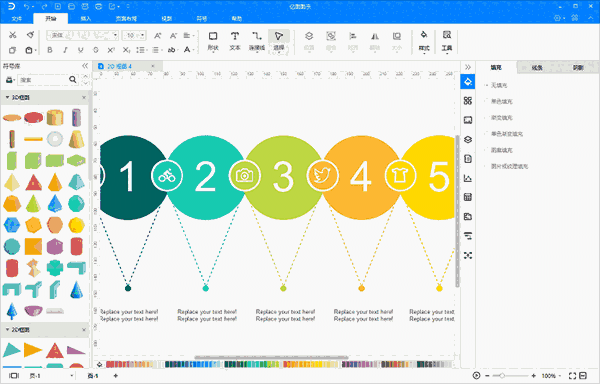This screenshot has width=600, height=384.
Task: Add a new page with plus button
Action: (116, 376)
